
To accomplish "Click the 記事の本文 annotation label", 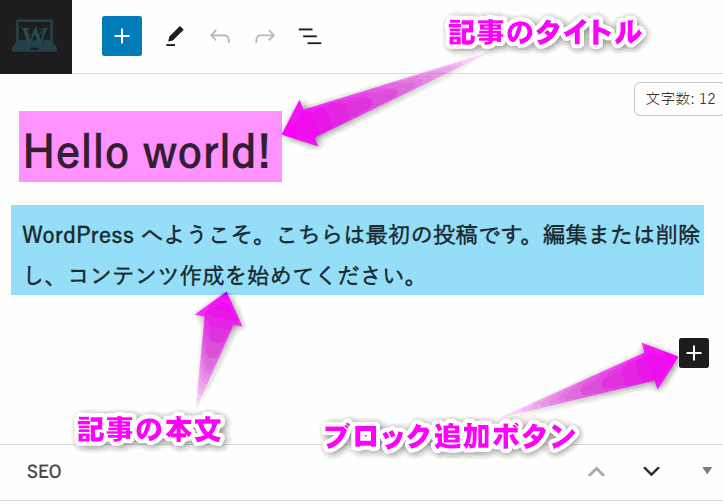I will click(150, 428).
